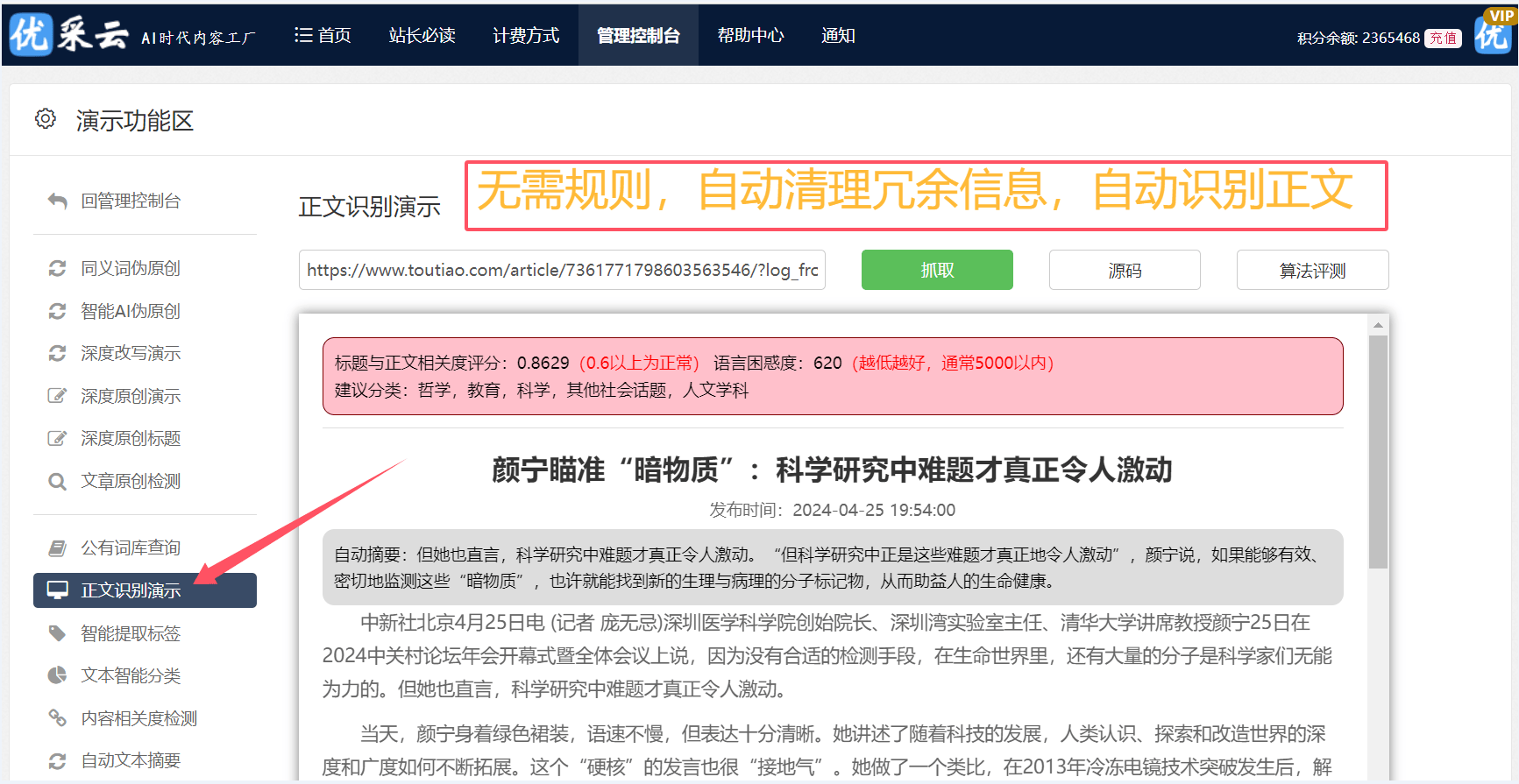The width and height of the screenshot is (1519, 784).
Task: Open 文章原创检测 in sidebar
Action: tap(131, 481)
